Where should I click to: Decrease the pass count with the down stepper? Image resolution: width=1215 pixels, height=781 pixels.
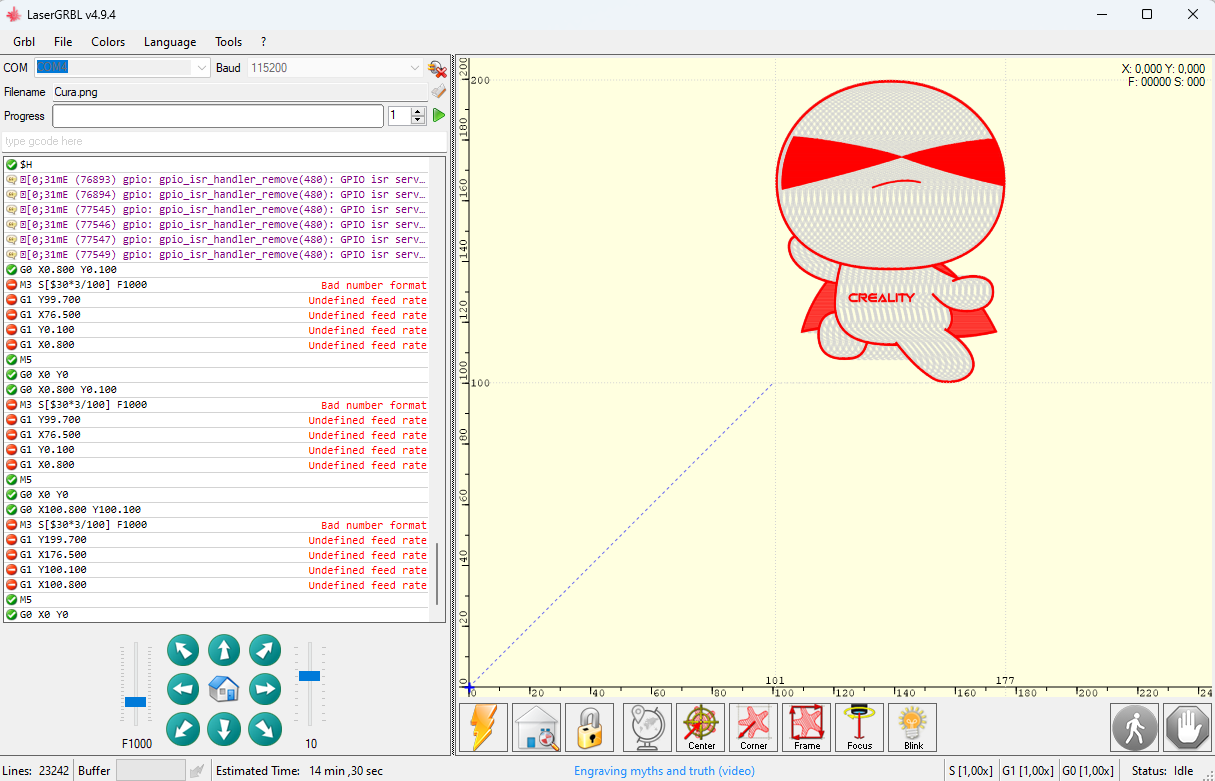418,121
